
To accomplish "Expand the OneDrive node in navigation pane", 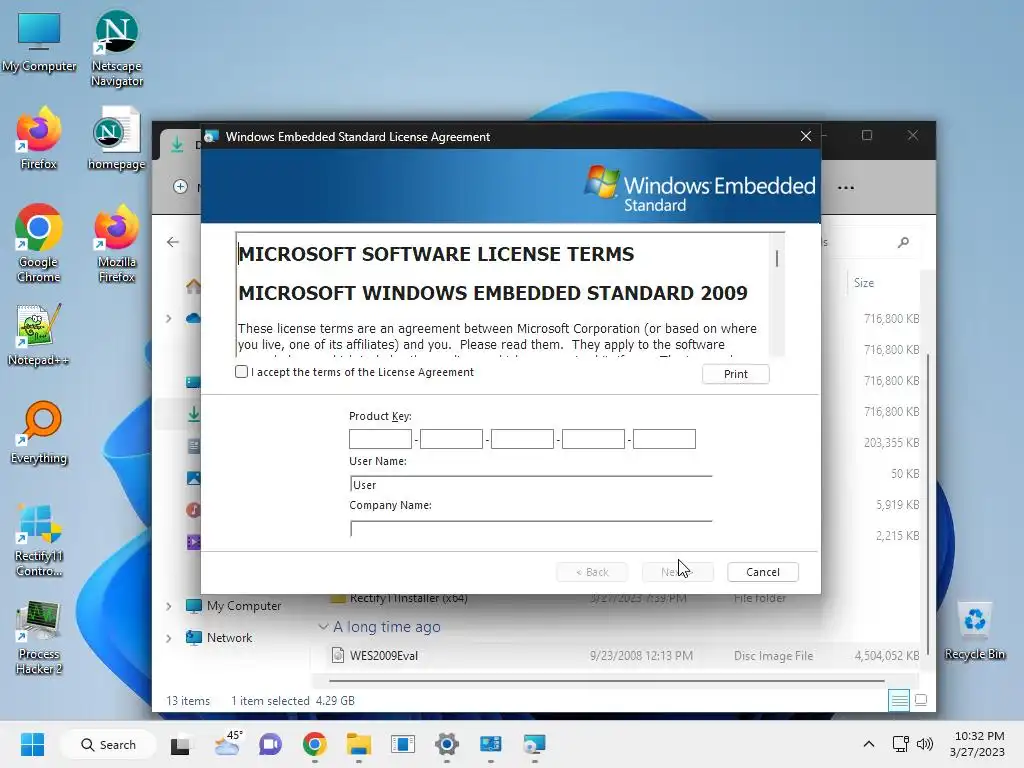I will click(x=168, y=319).
